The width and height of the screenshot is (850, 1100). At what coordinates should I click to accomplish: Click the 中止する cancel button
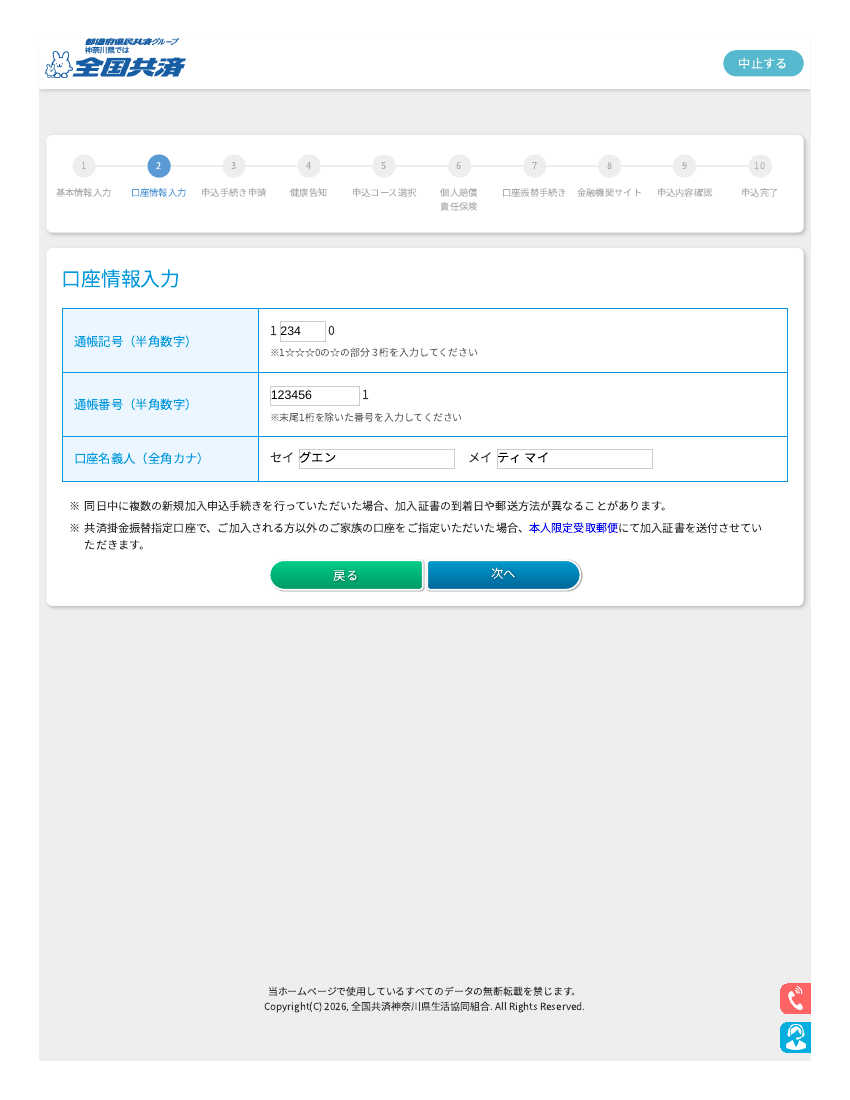point(763,63)
